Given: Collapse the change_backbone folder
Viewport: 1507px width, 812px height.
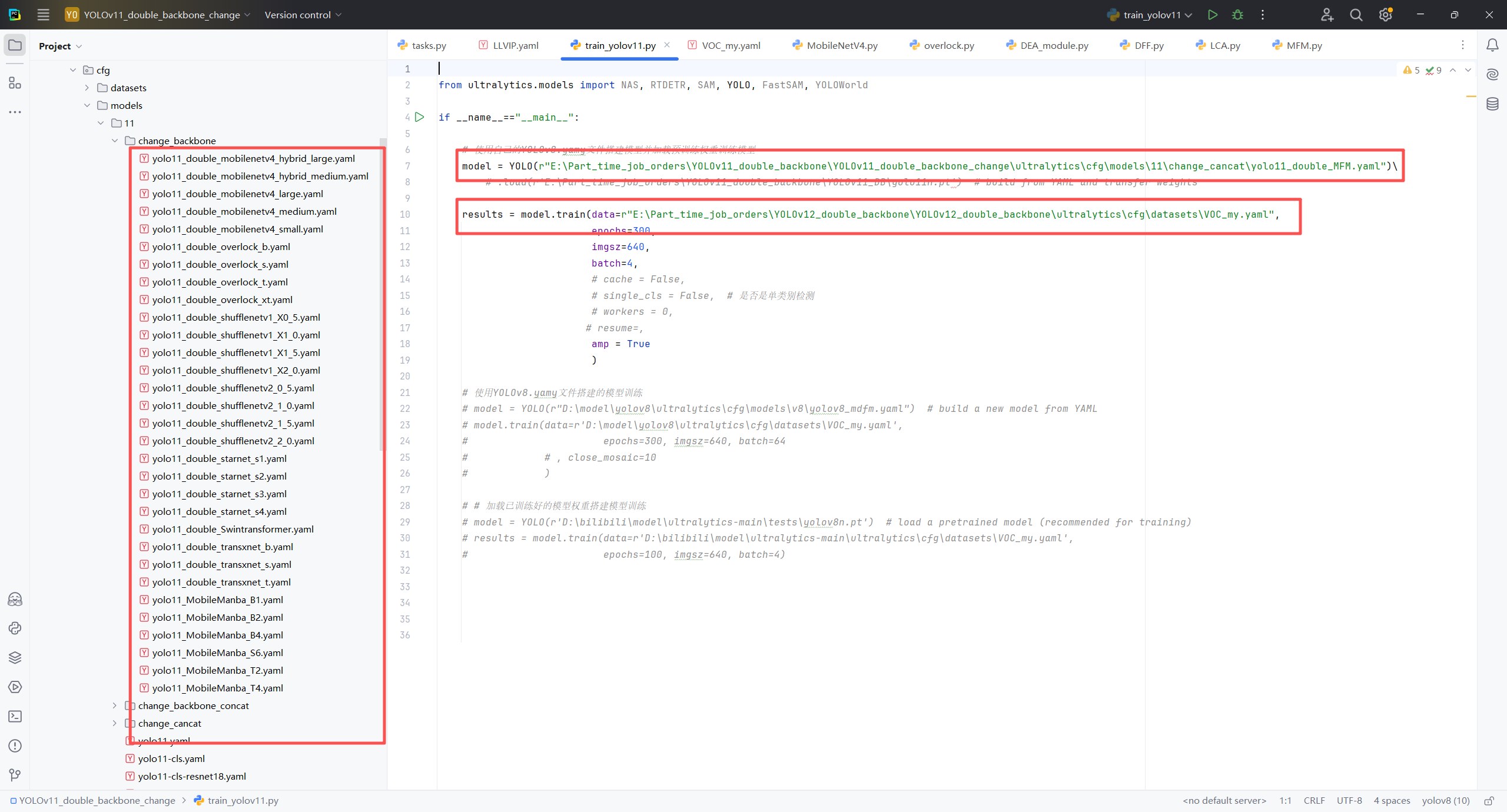Looking at the screenshot, I should pyautogui.click(x=115, y=141).
